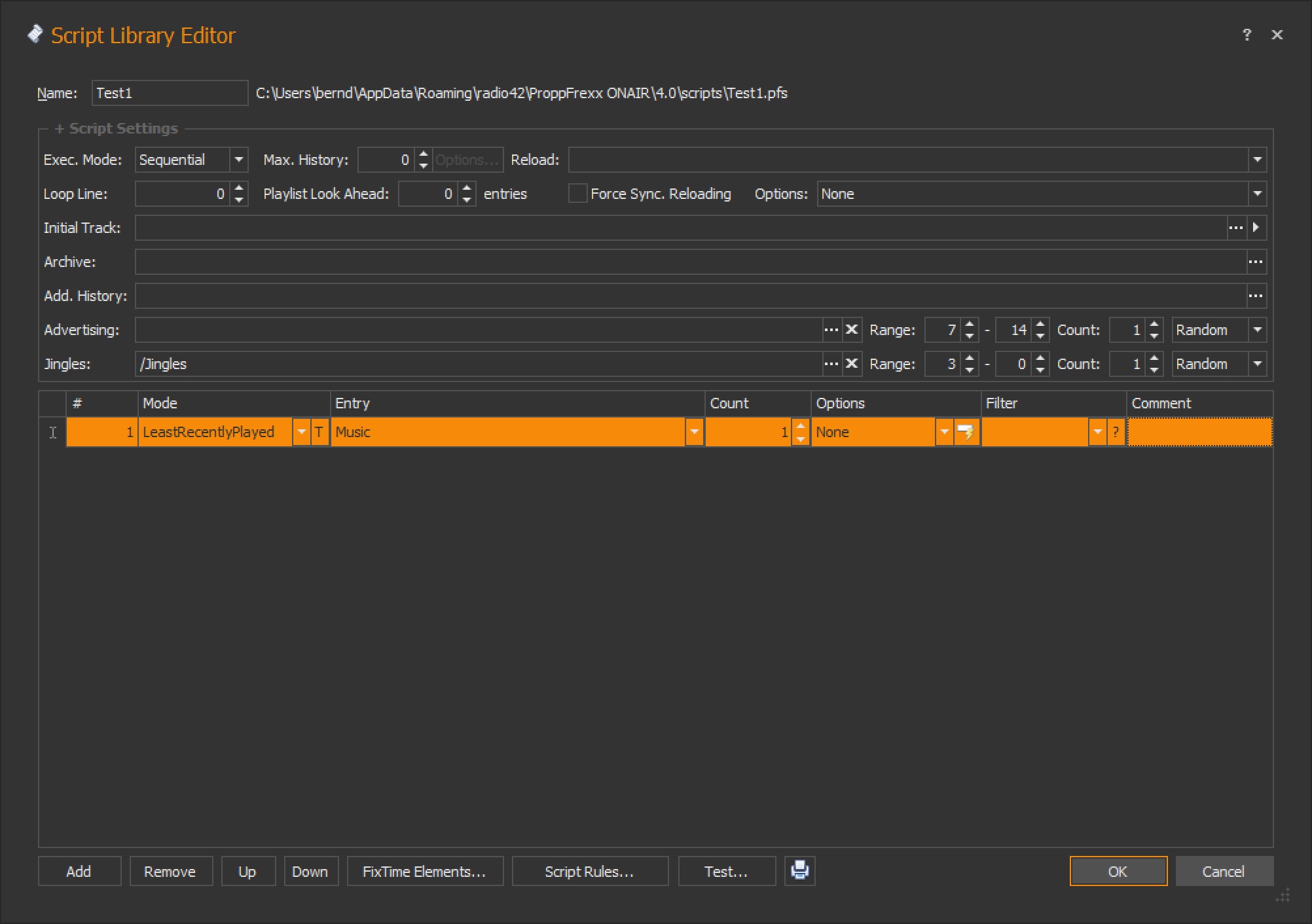Click the T button in Mode cell

tap(319, 432)
